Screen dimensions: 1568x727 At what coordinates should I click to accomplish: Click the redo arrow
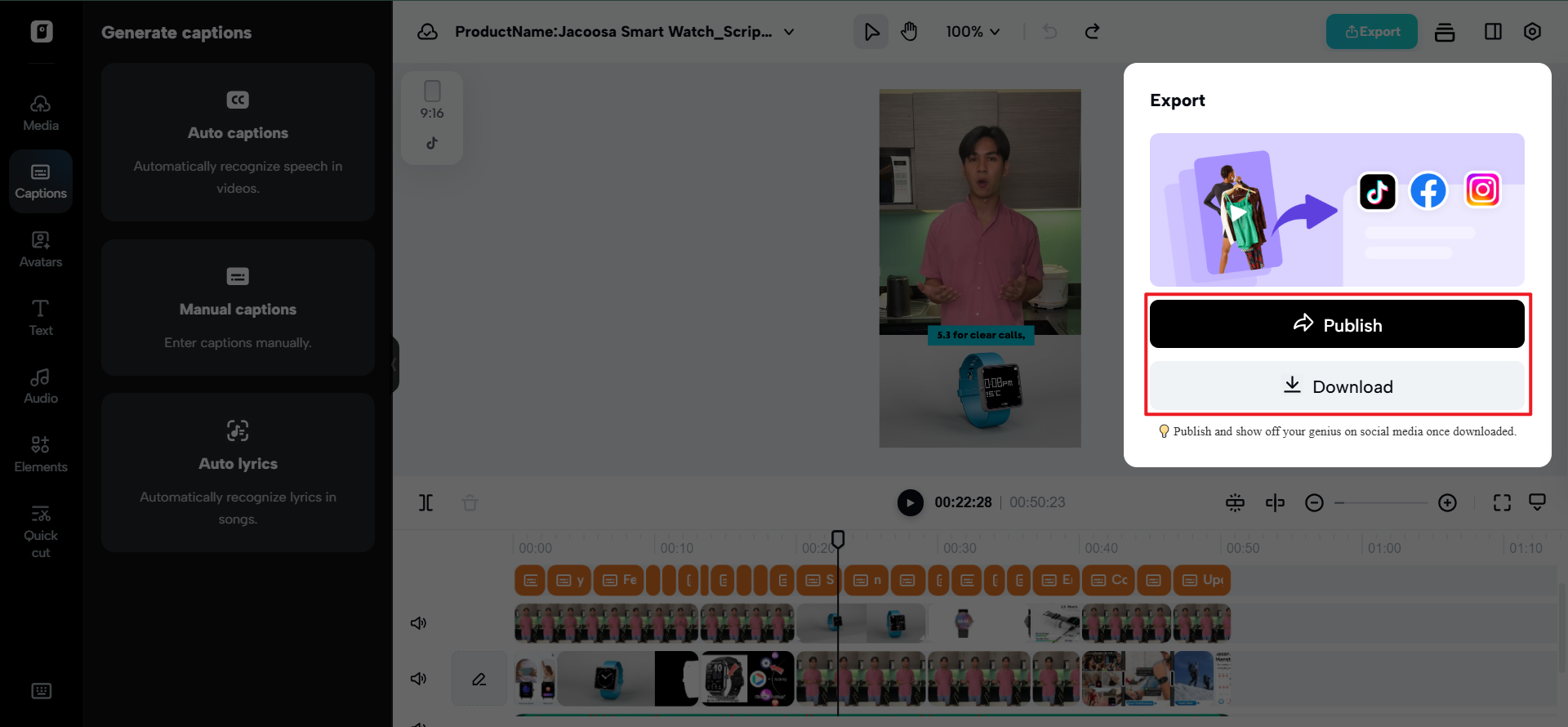[x=1092, y=32]
